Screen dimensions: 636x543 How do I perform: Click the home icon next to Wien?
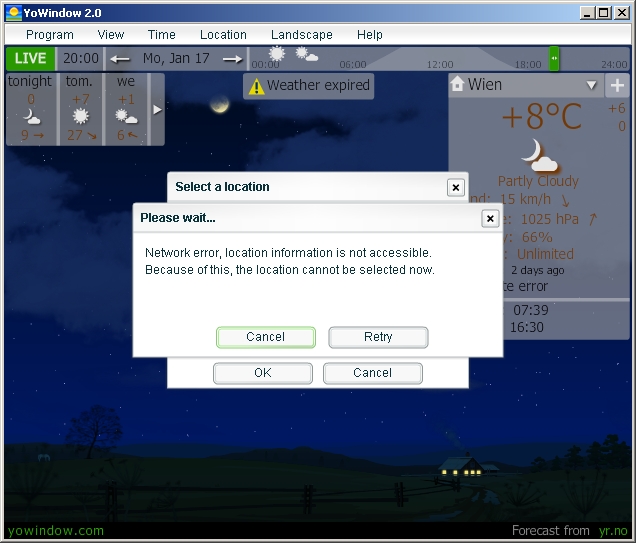(457, 84)
